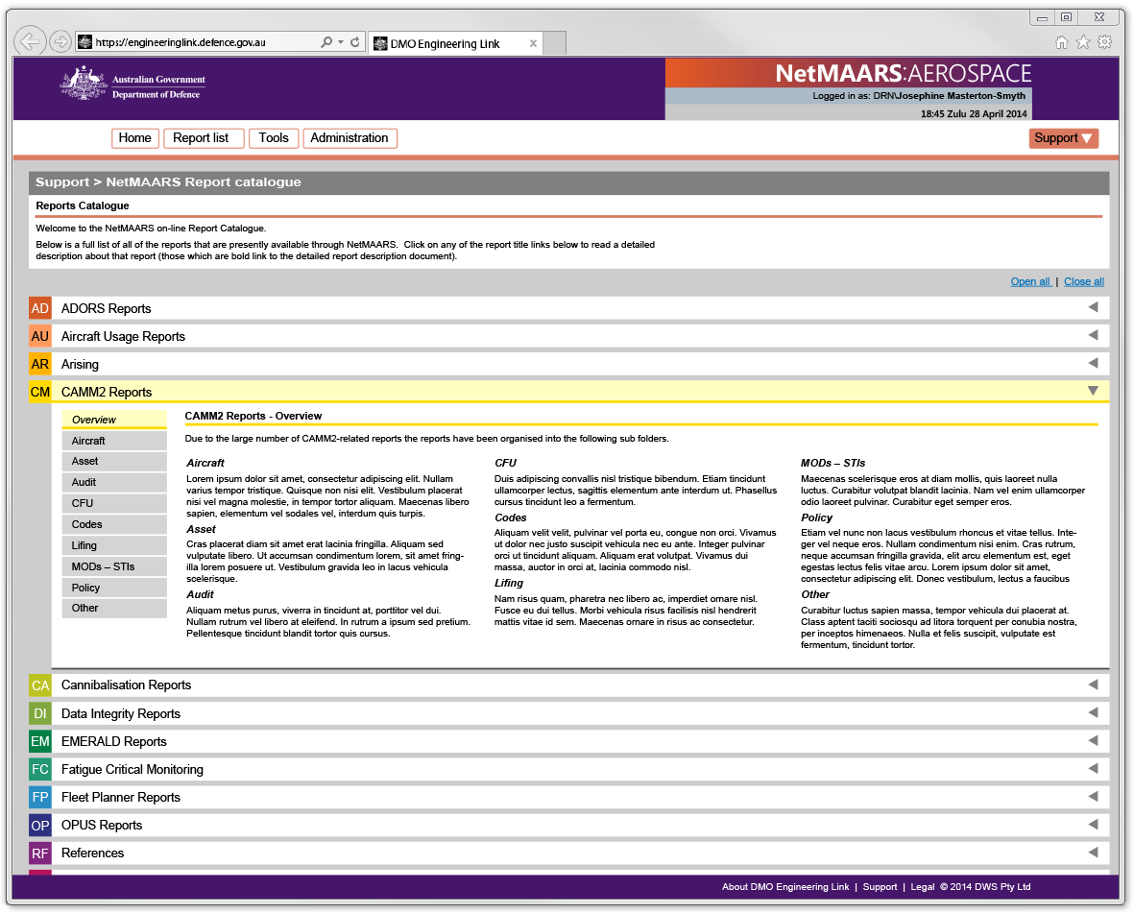Click the Open all link

tap(1030, 282)
